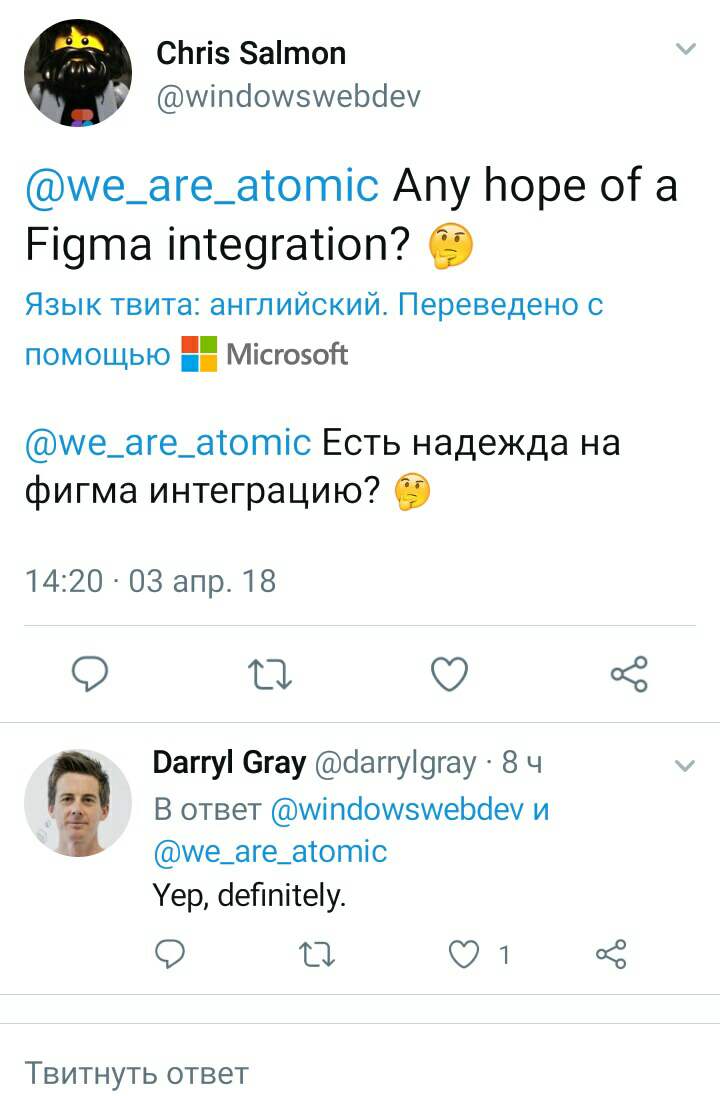Open Chris Salmon's profile picture
This screenshot has width=720, height=1096.
coord(78,73)
